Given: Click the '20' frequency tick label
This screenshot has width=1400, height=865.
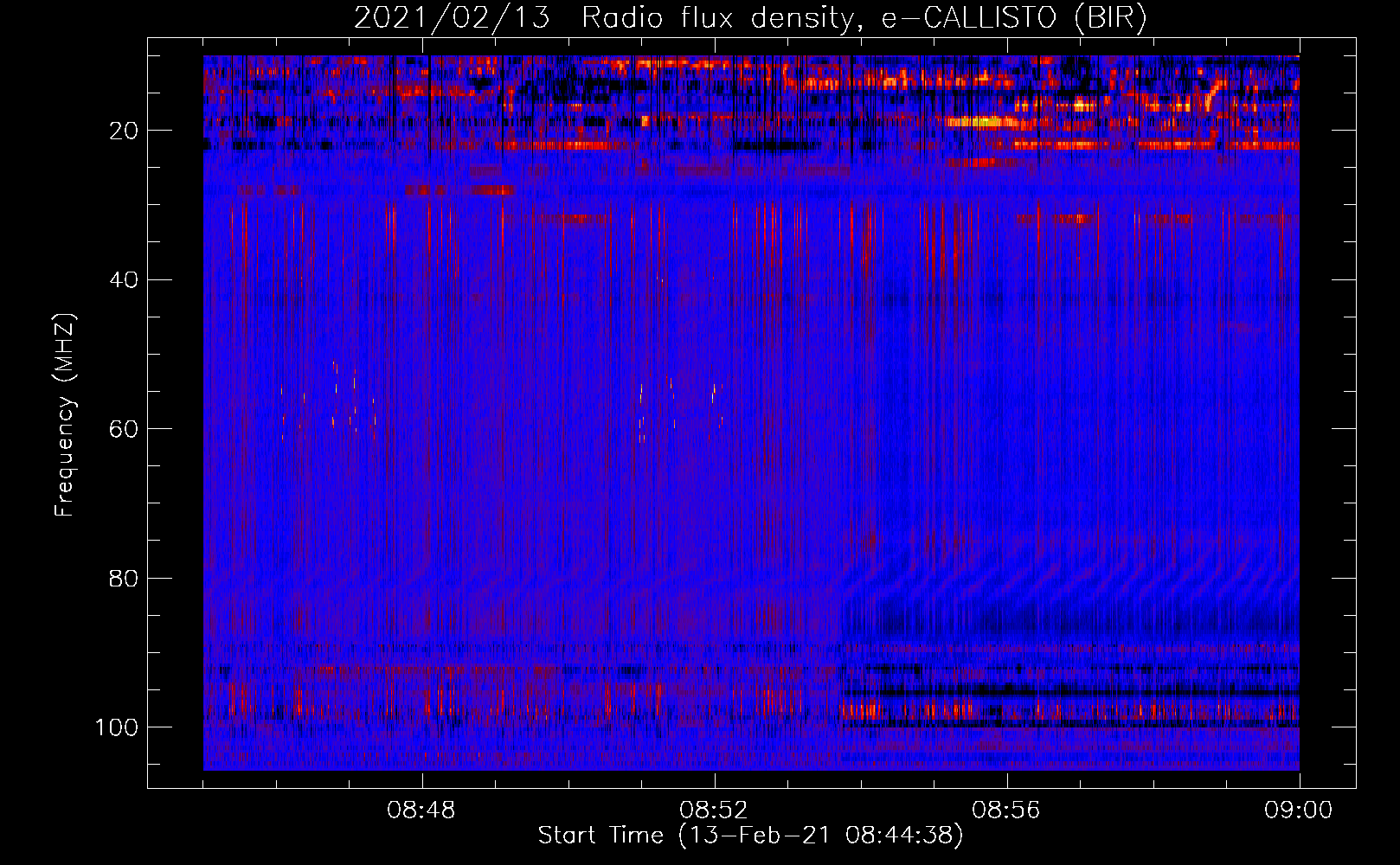Looking at the screenshot, I should pyautogui.click(x=124, y=131).
